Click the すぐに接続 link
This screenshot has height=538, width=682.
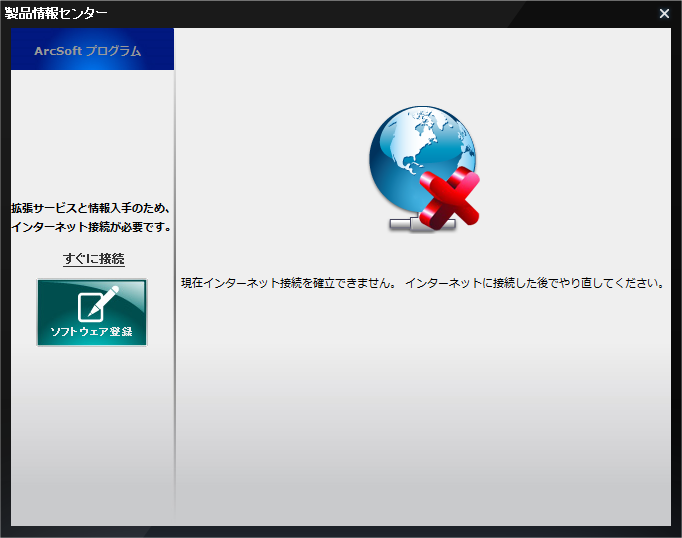pyautogui.click(x=94, y=259)
